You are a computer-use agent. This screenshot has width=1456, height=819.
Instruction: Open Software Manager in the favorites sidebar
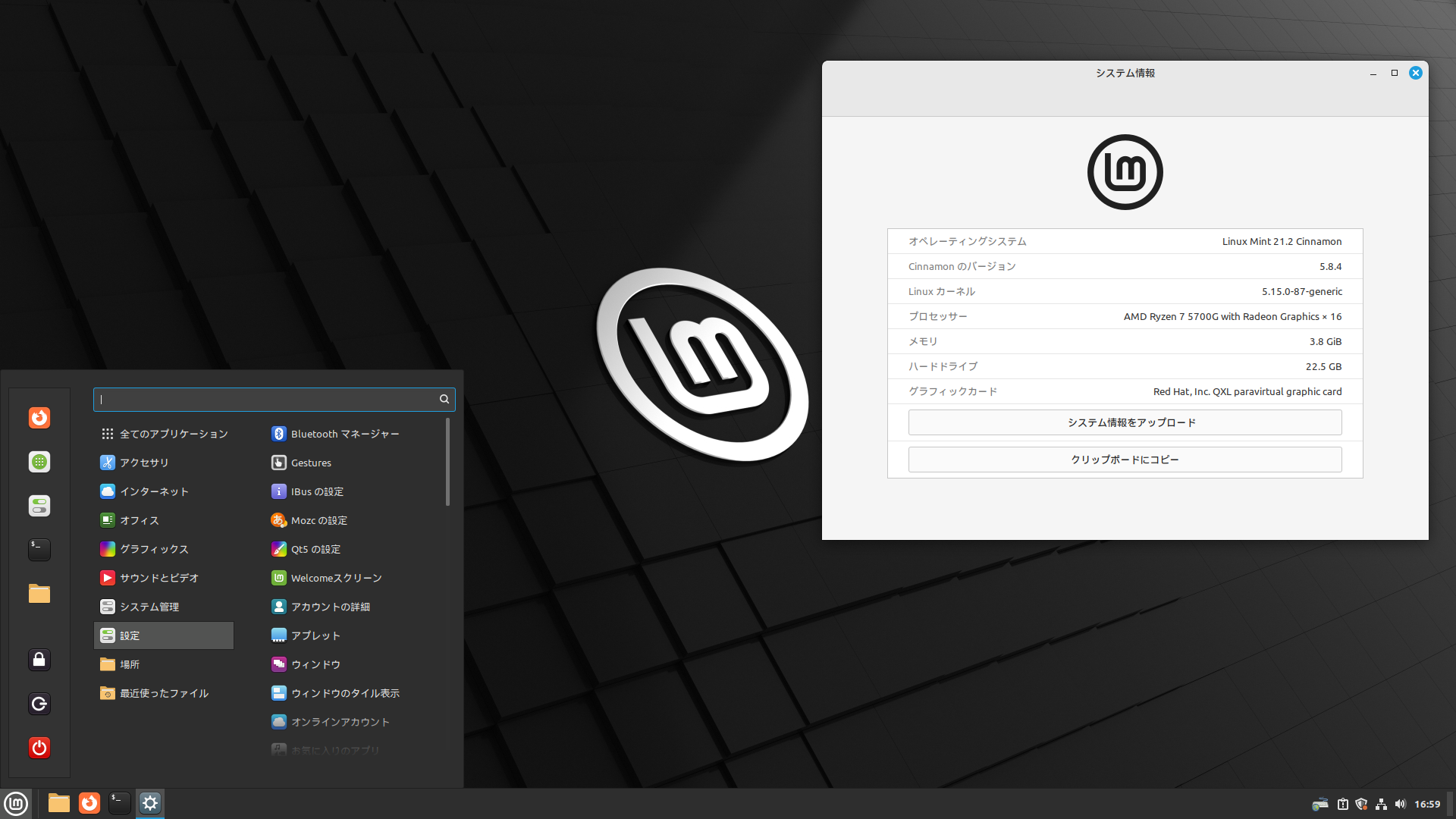39,462
